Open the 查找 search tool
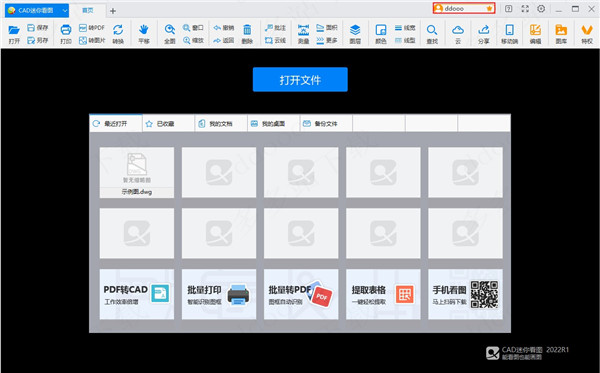Image resolution: width=600 pixels, height=373 pixels. (x=432, y=34)
